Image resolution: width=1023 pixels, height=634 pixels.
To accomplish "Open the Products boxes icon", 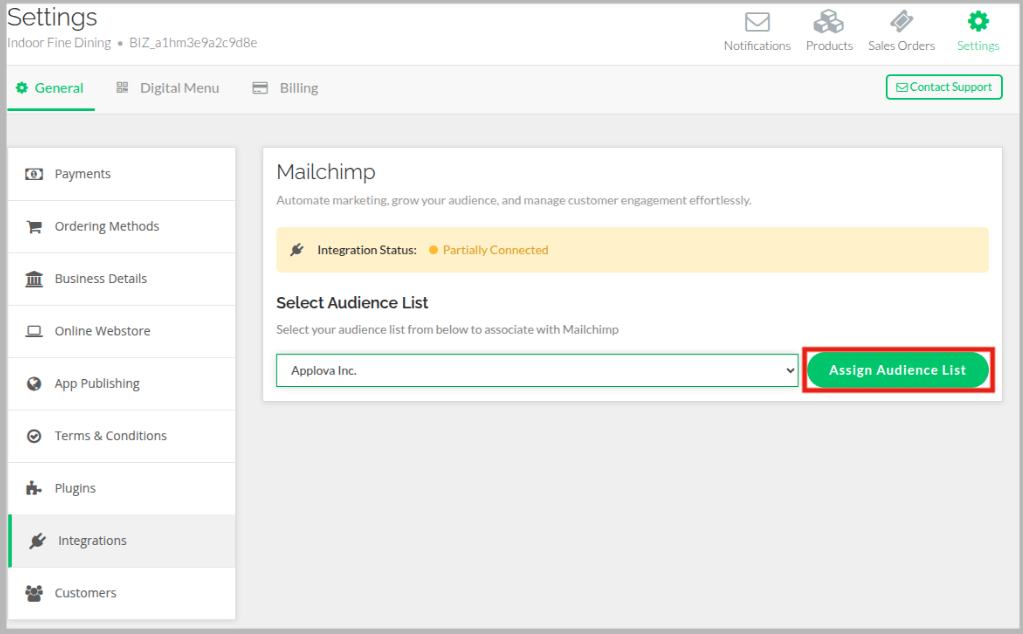I will [x=829, y=22].
